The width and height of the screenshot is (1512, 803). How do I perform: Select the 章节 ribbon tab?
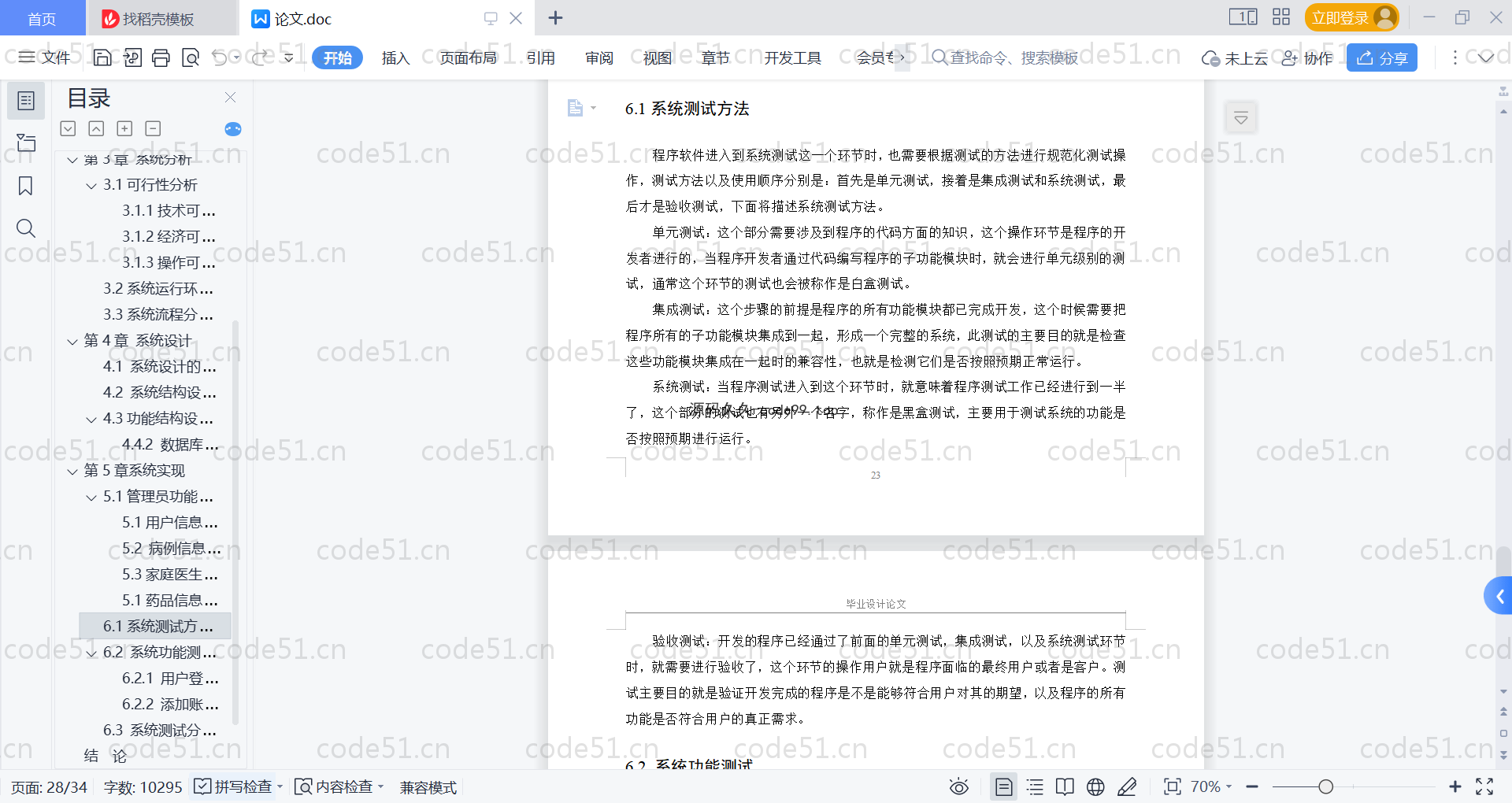[x=715, y=57]
